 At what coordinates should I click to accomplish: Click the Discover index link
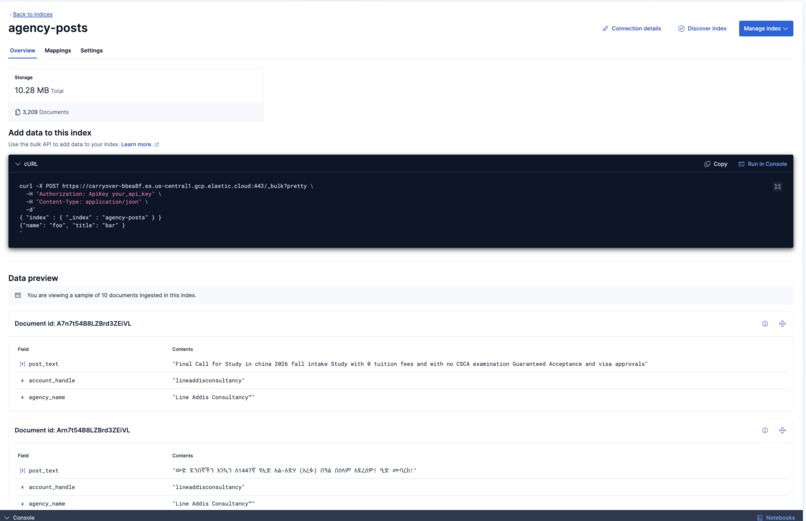tap(702, 28)
